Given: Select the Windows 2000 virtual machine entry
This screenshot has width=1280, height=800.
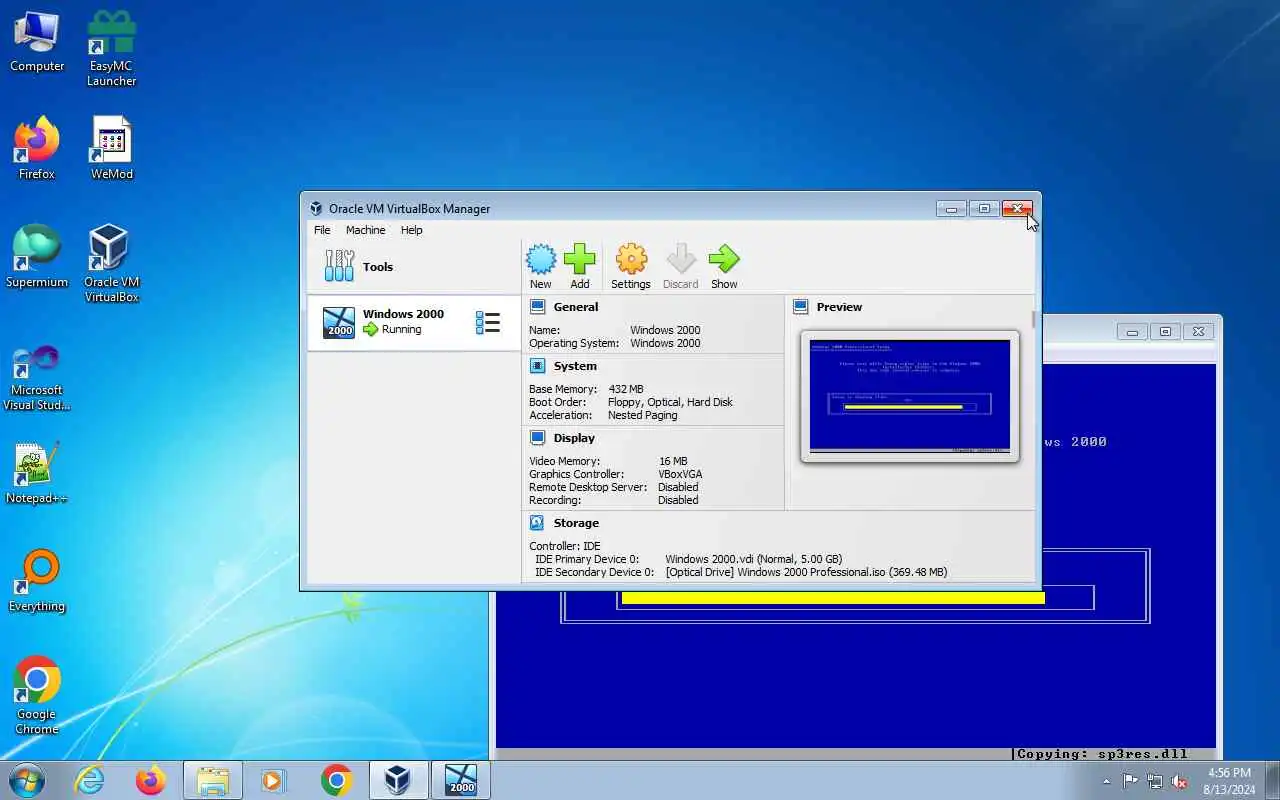Looking at the screenshot, I should pyautogui.click(x=414, y=322).
